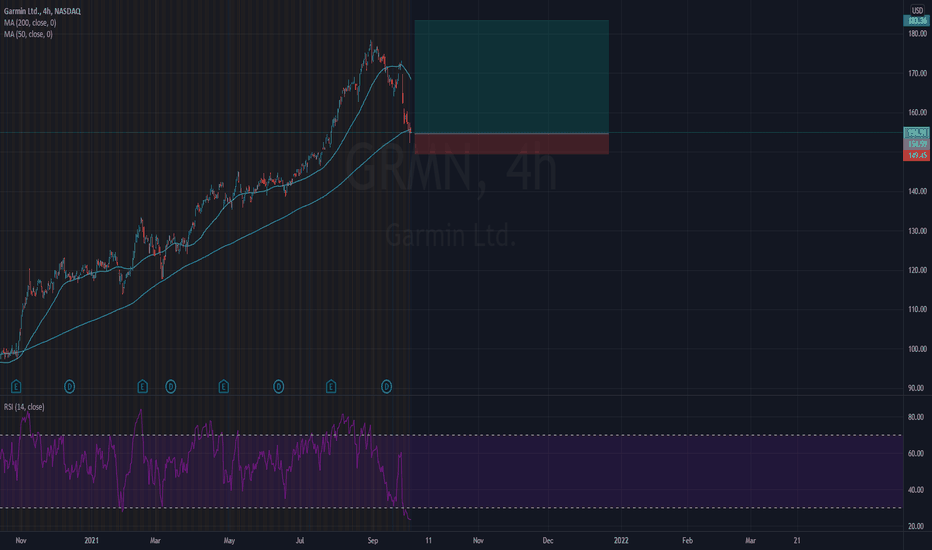Click the Feb time axis label
The image size is (932, 550).
pyautogui.click(x=687, y=540)
